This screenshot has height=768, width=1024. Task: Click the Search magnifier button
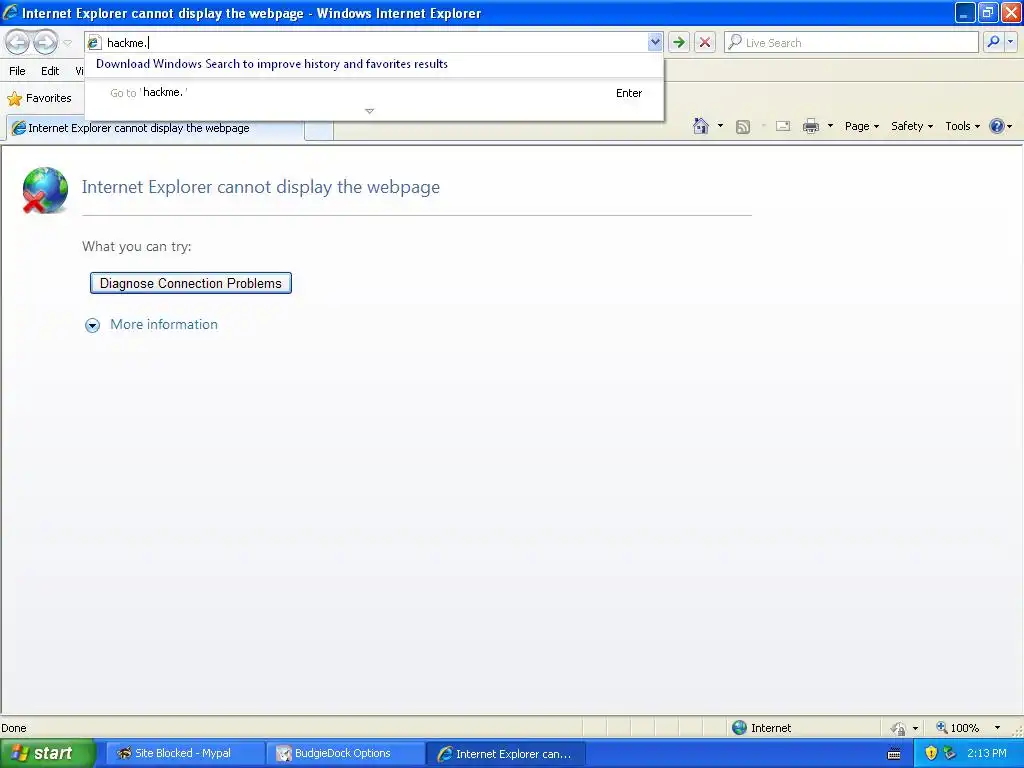993,42
